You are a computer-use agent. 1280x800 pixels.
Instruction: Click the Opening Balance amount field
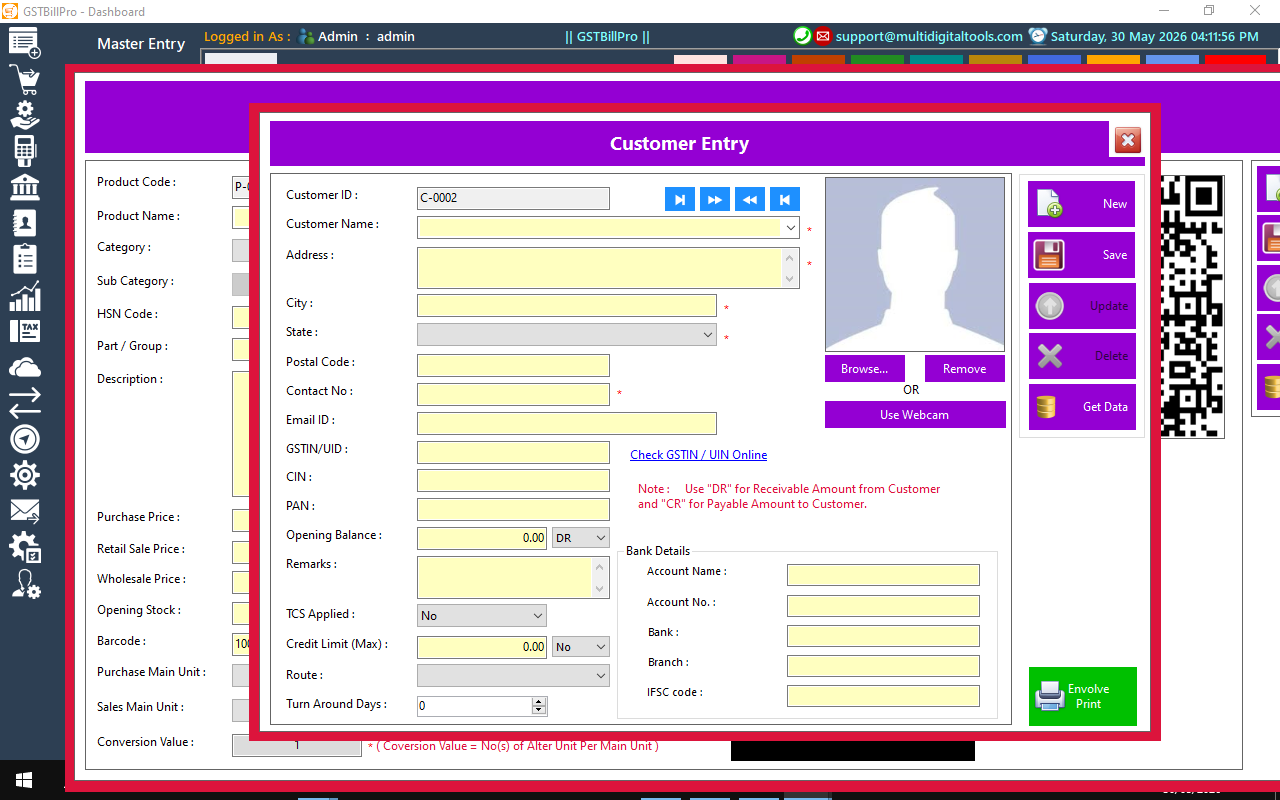coord(482,538)
